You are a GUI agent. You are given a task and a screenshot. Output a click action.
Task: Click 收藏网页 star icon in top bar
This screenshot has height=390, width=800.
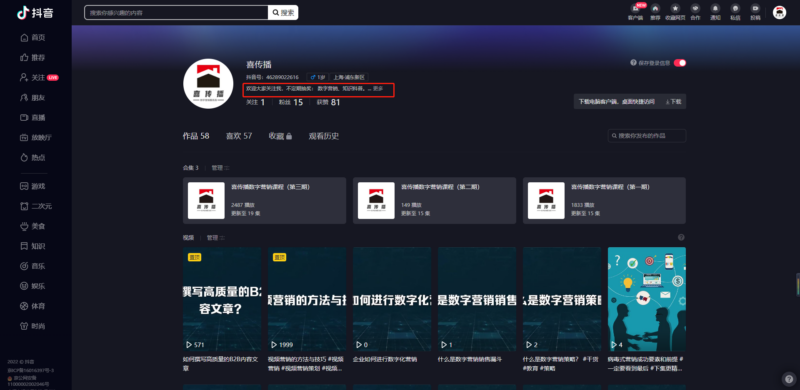pos(675,12)
